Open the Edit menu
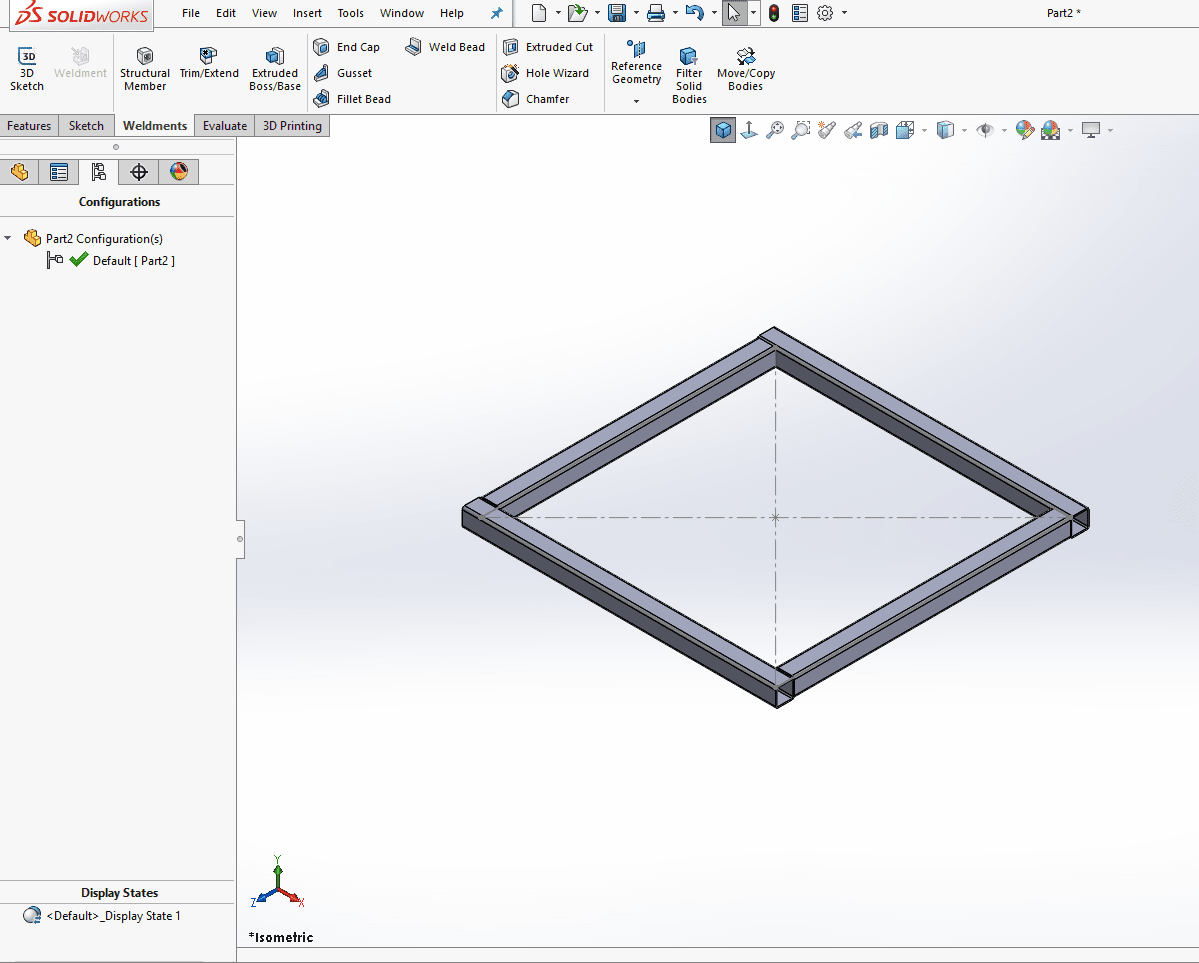This screenshot has width=1199, height=963. click(x=226, y=13)
